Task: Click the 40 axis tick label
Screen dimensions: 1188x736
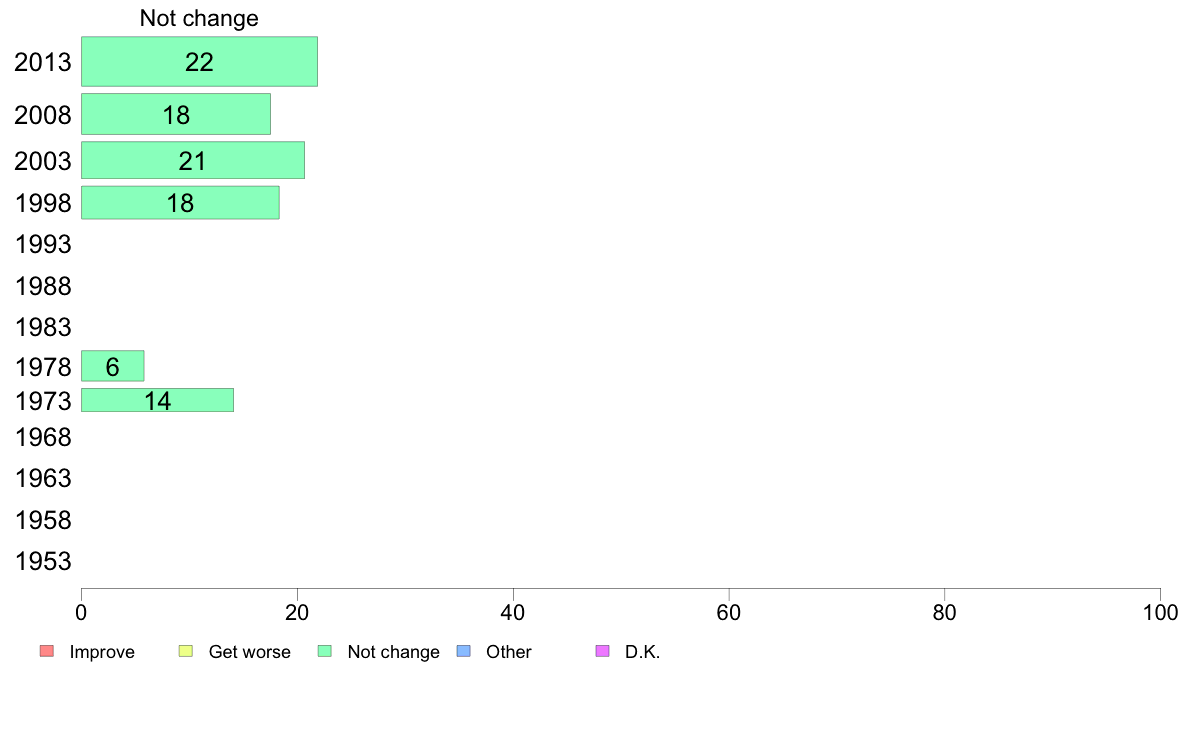Action: tap(513, 612)
